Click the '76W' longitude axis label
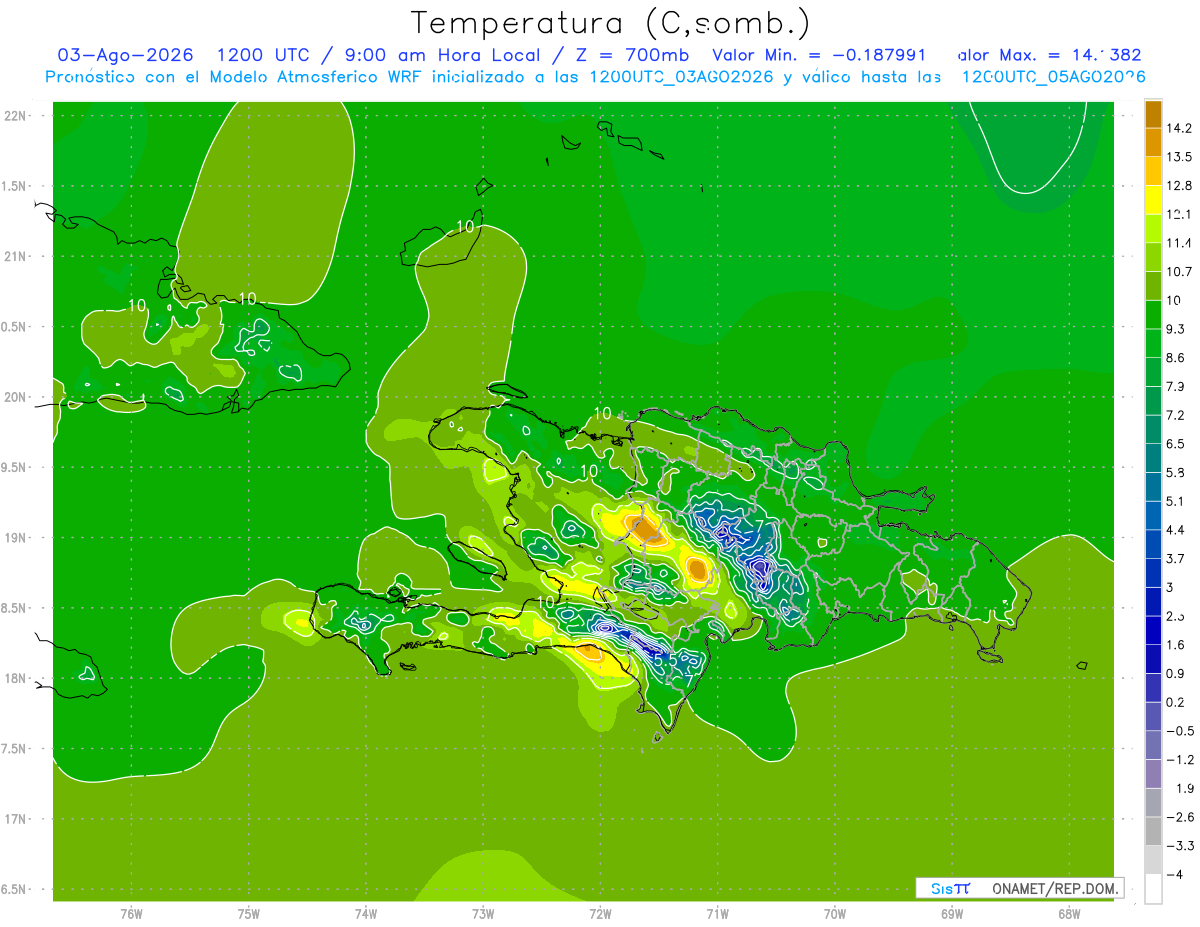This screenshot has height=927, width=1200. point(131,914)
